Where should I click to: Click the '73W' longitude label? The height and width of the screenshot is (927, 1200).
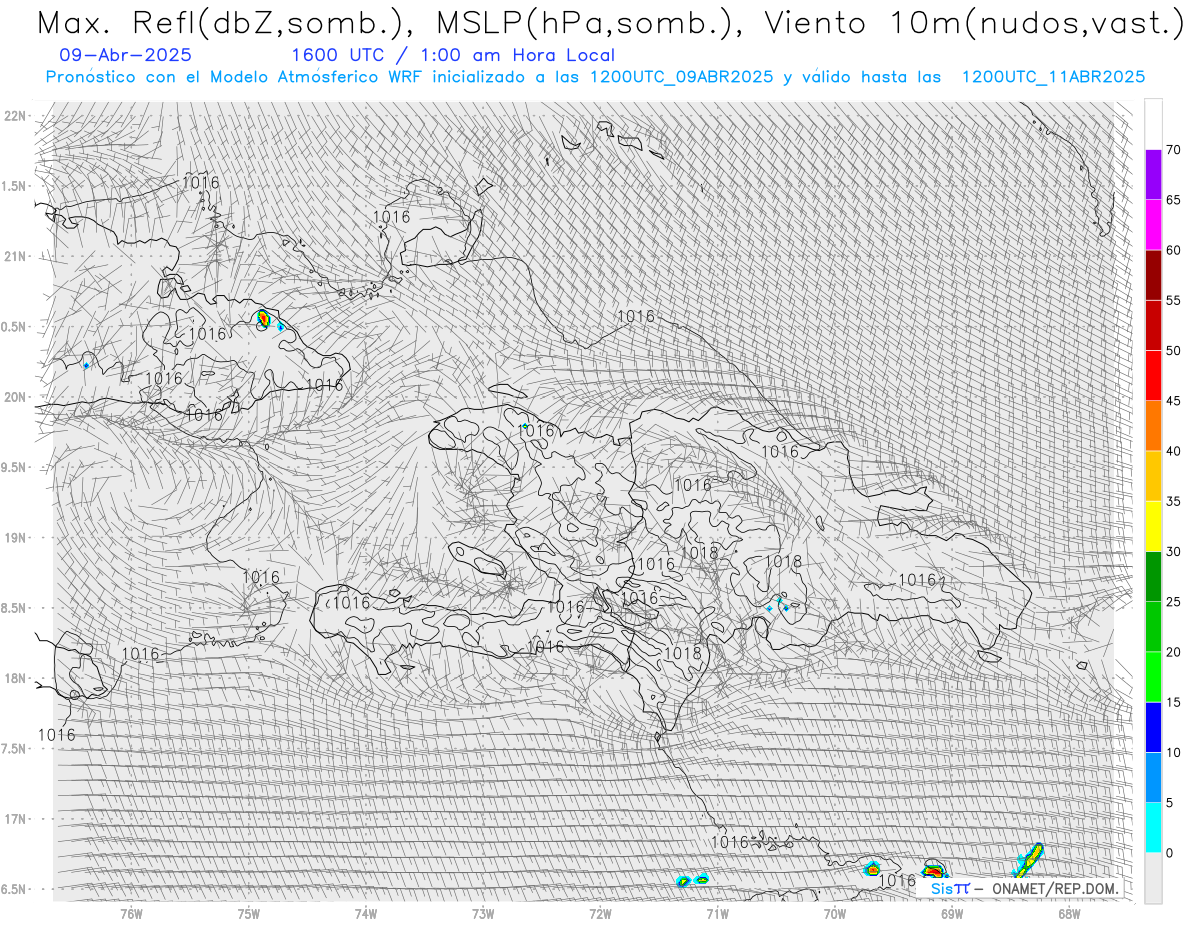point(483,912)
